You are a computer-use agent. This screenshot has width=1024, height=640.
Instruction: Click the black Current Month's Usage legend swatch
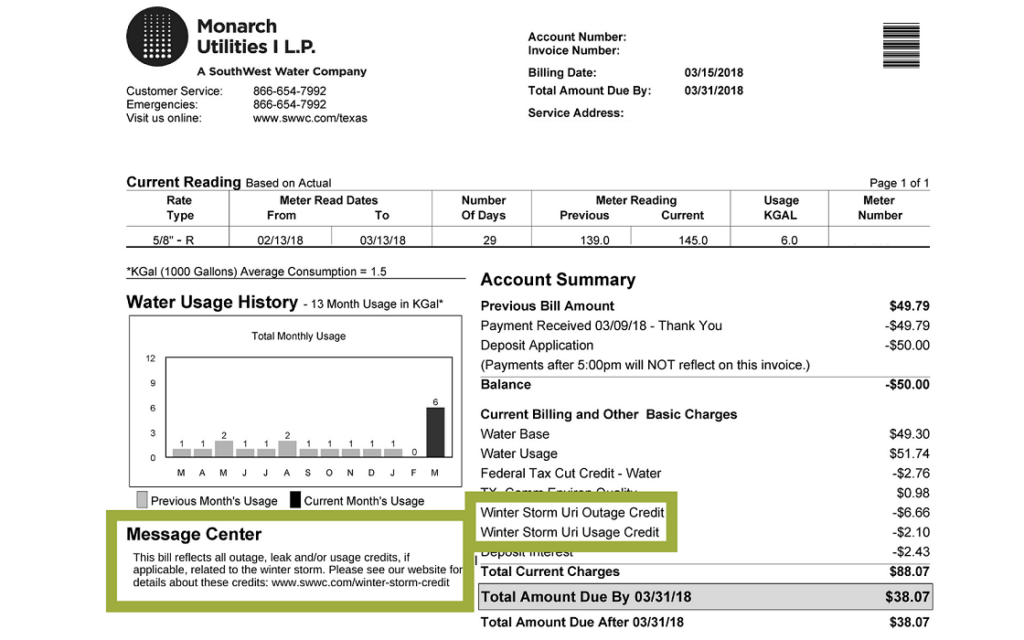tap(295, 500)
